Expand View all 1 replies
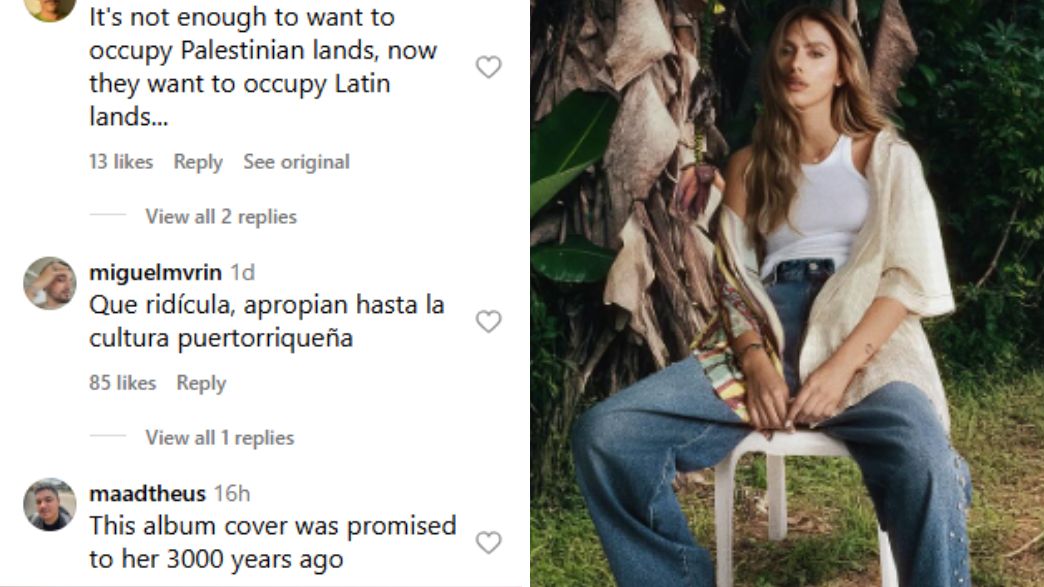 tap(220, 437)
